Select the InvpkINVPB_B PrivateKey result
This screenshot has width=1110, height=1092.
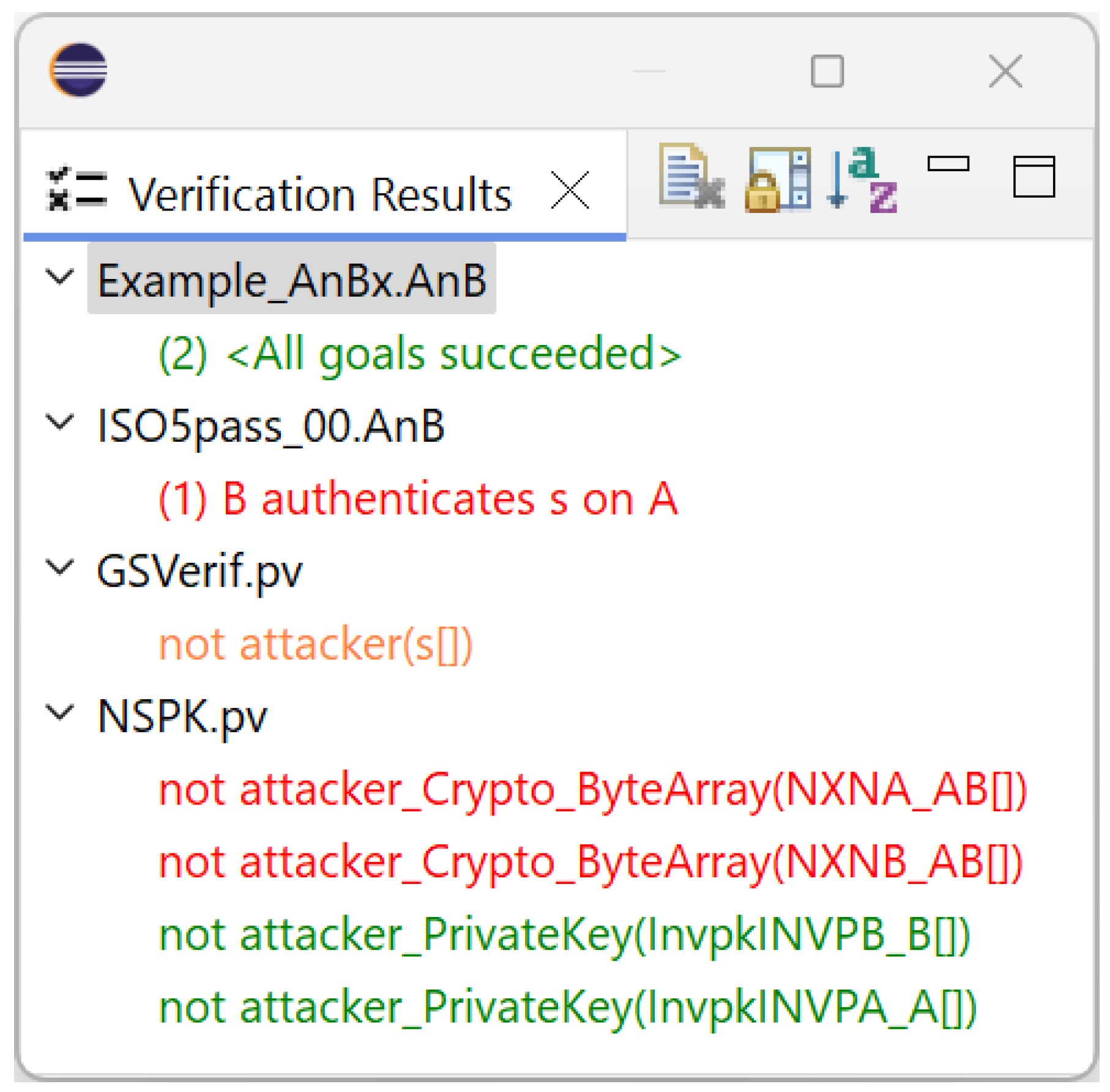pos(564,935)
